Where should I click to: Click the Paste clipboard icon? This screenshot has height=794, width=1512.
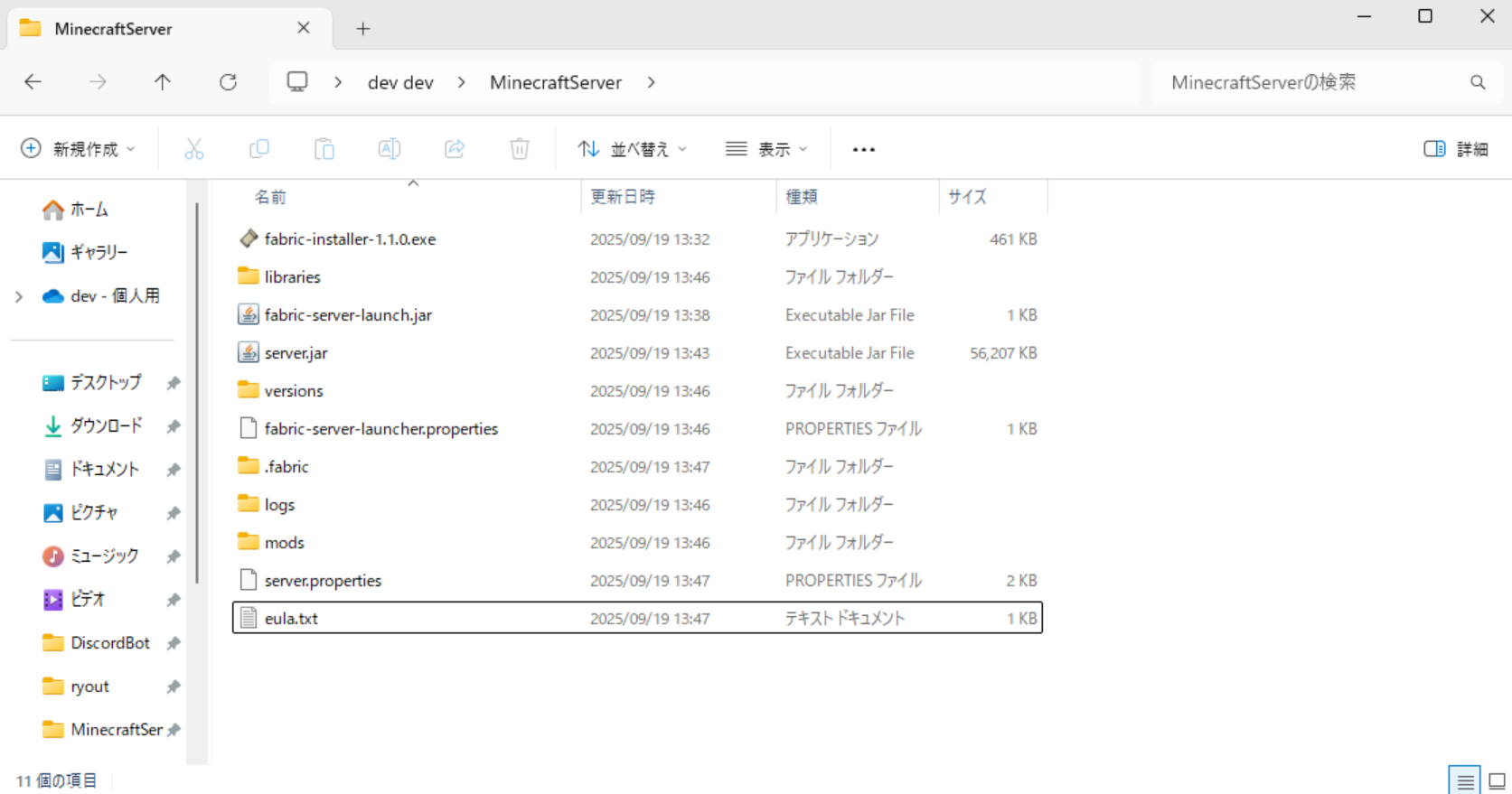pyautogui.click(x=324, y=149)
